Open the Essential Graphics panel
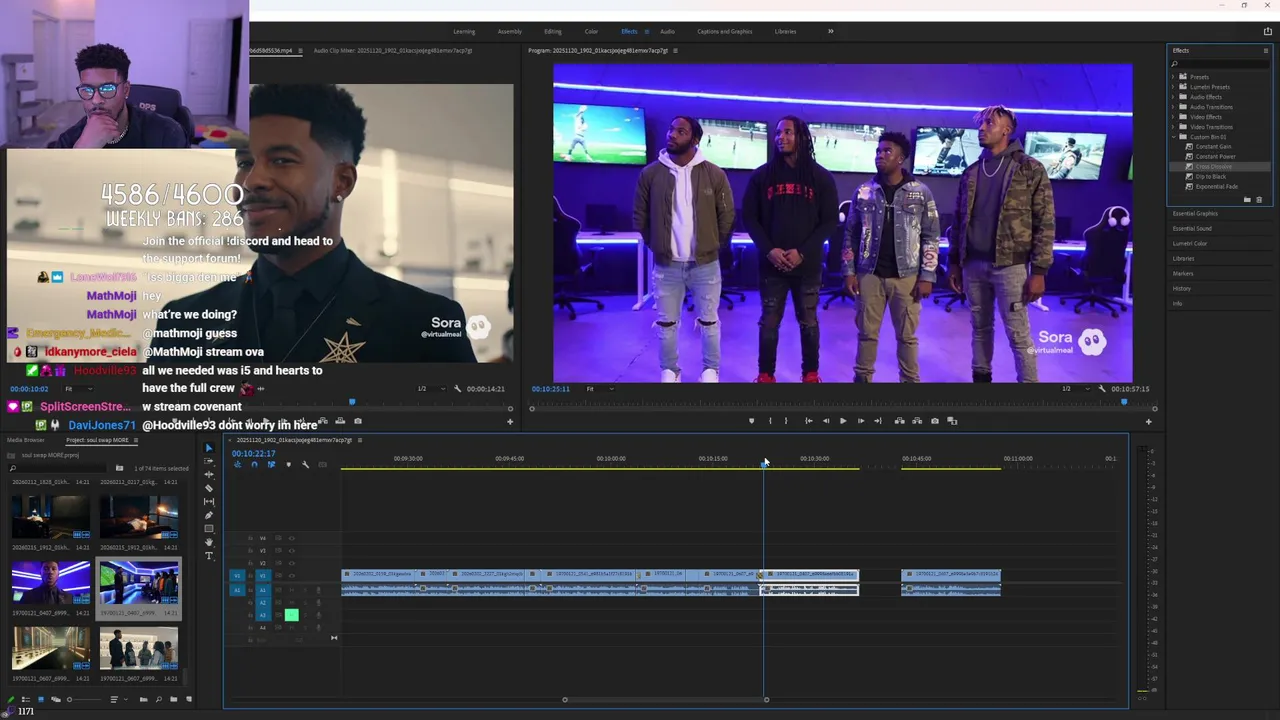Screen dimensions: 1280x720 point(1195,214)
